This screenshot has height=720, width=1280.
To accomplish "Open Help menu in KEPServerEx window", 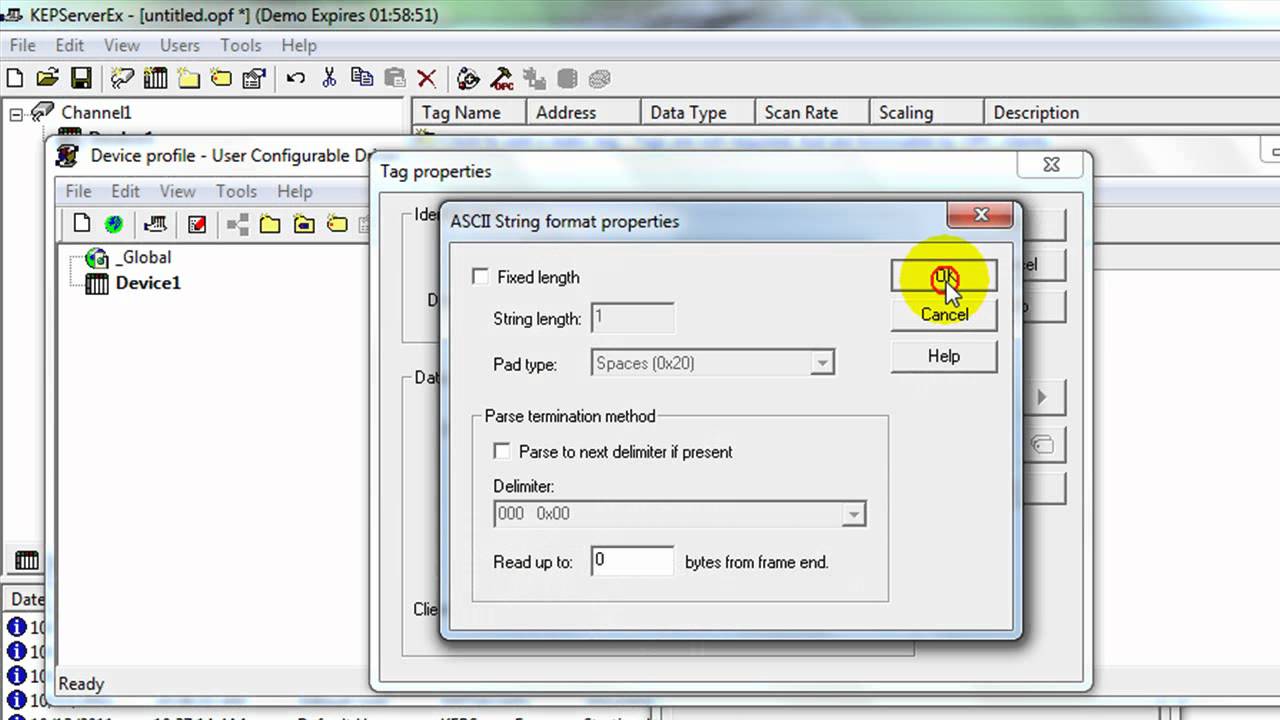I will [x=299, y=45].
